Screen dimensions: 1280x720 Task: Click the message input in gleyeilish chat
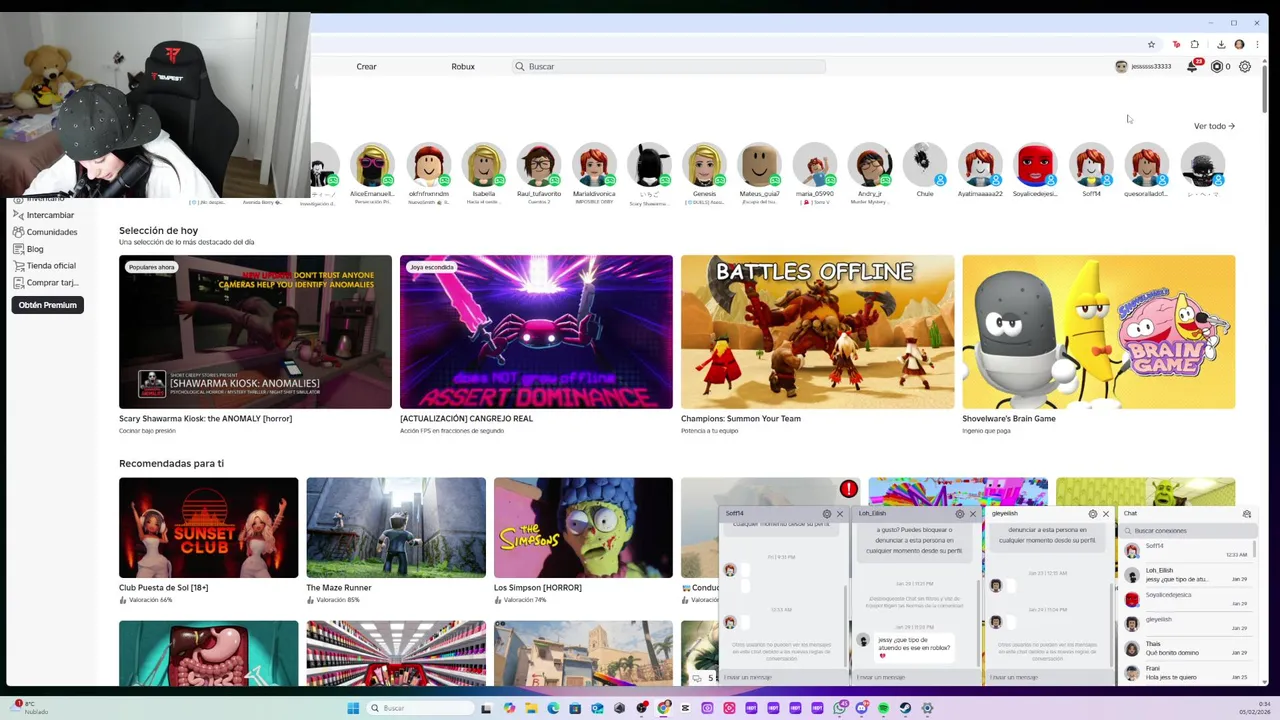pyautogui.click(x=1049, y=677)
